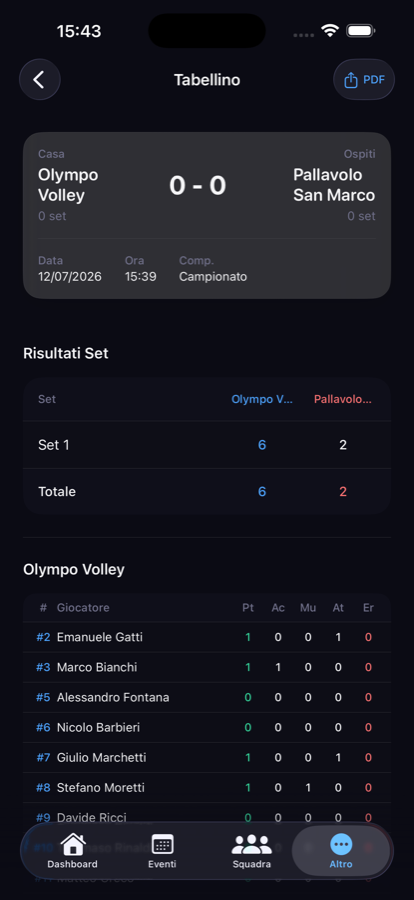
Task: Tap the Pt column header
Action: [x=248, y=607]
